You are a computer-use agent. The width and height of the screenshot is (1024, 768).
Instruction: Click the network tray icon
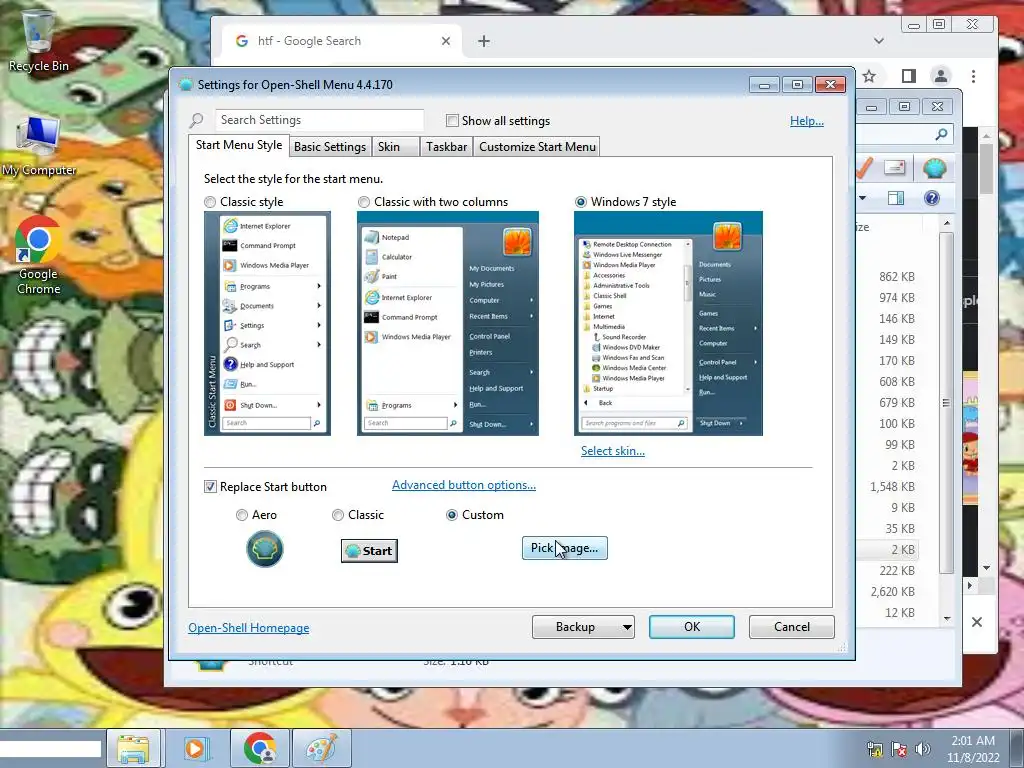tap(874, 749)
